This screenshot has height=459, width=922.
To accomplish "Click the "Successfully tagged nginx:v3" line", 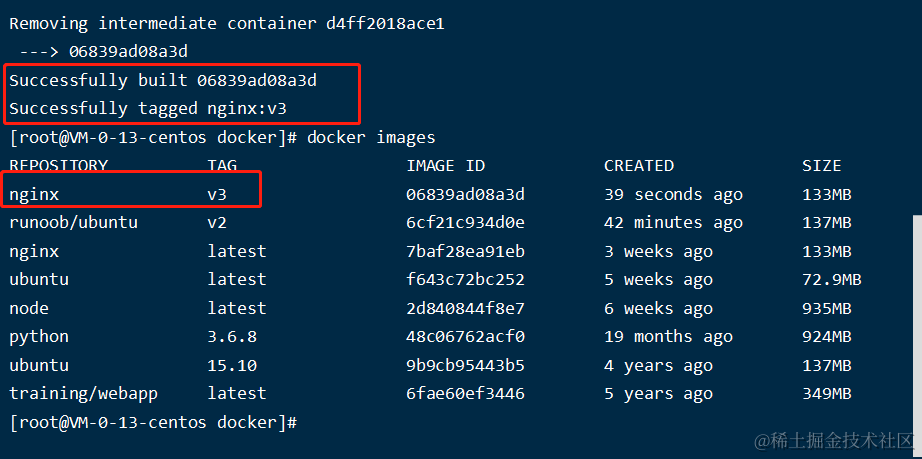I will (150, 108).
